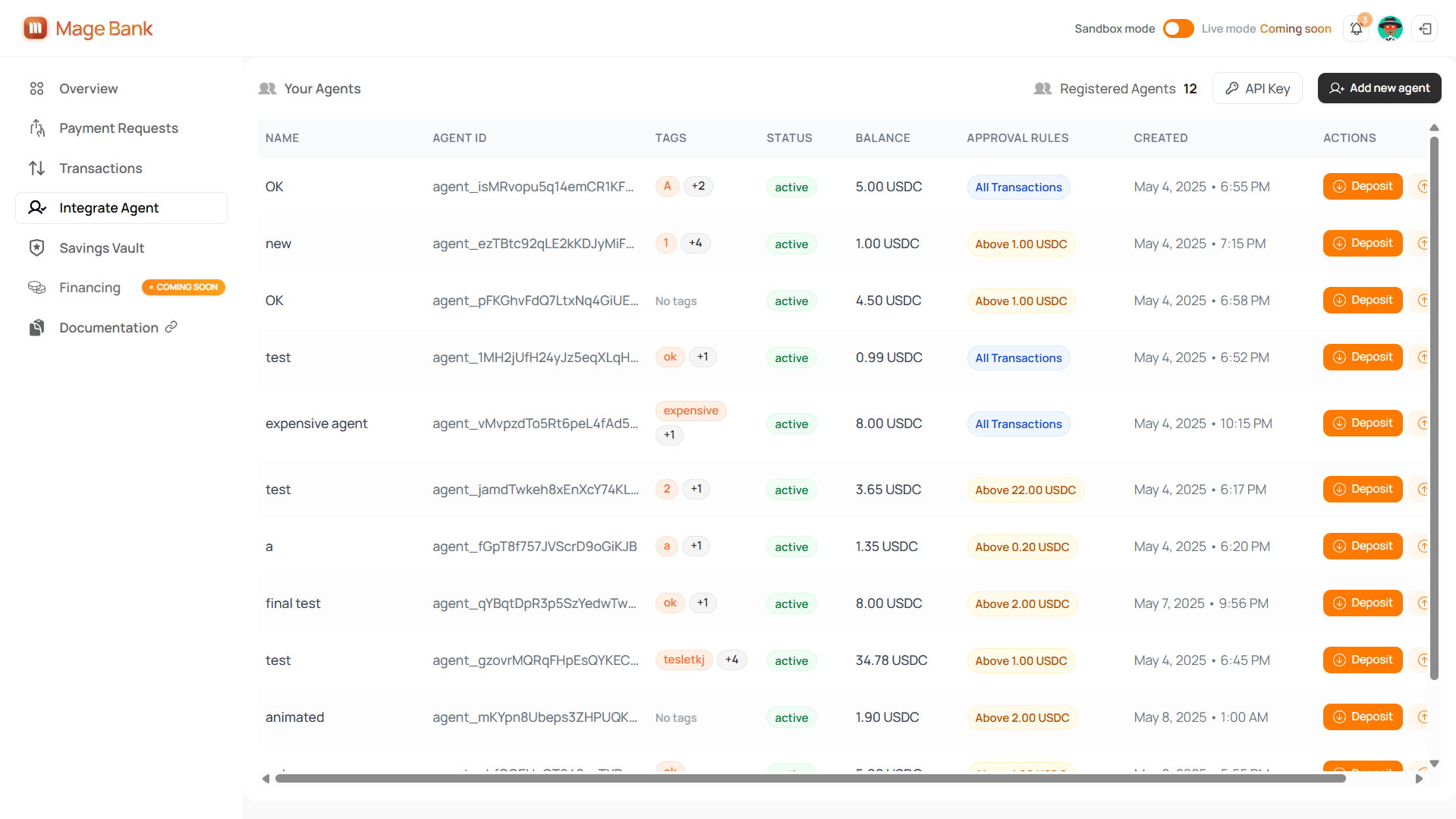
Task: Click withdraw icon in 5.00 USDC row
Action: (x=1421, y=187)
